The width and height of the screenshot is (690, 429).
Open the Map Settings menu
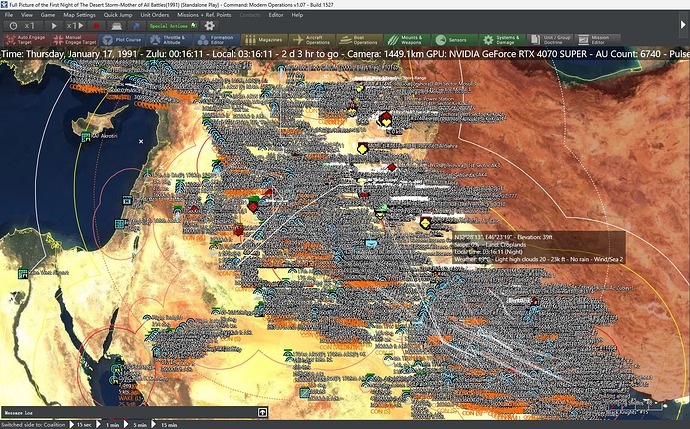coord(79,15)
